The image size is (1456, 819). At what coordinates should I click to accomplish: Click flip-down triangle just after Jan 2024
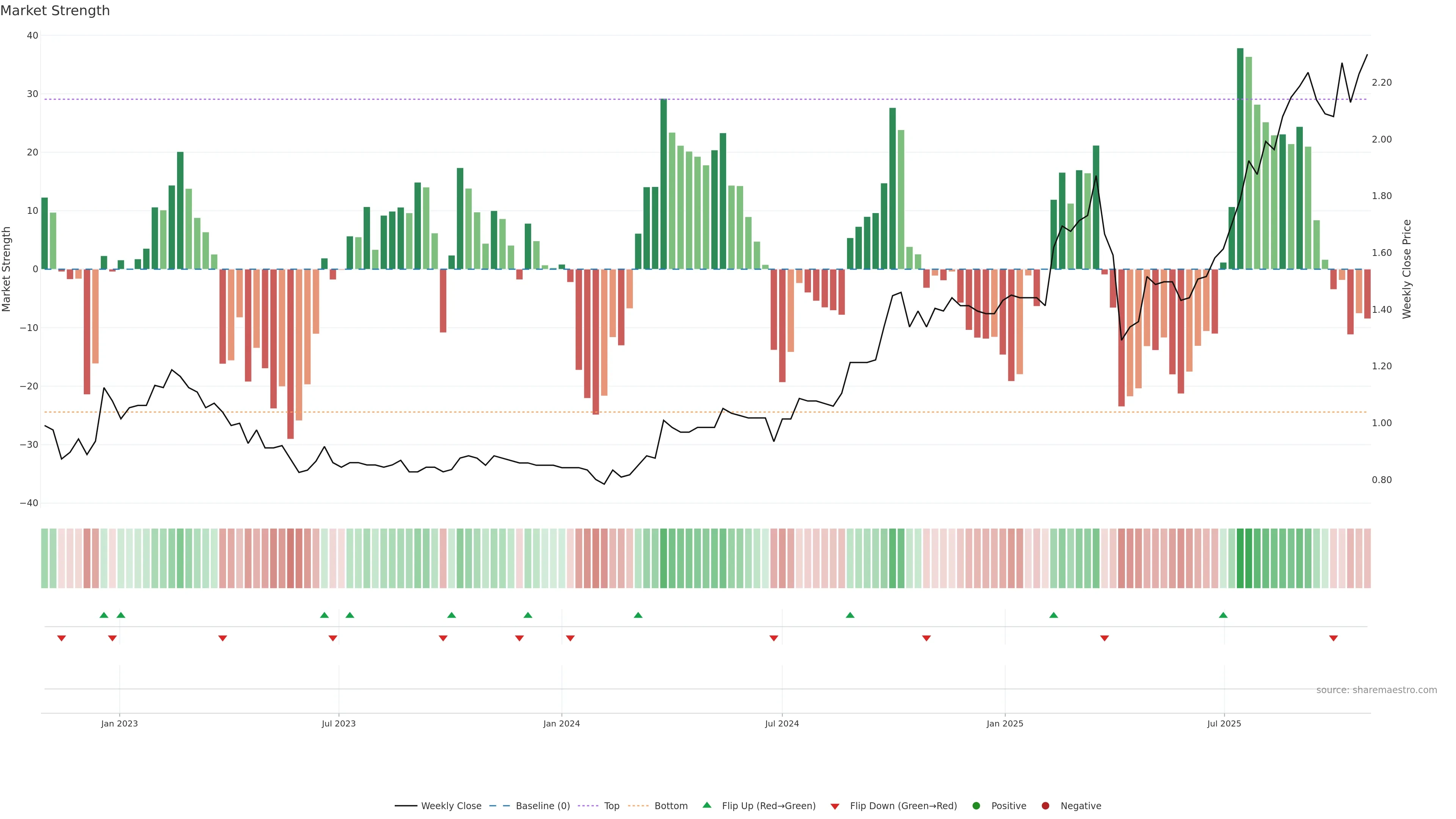[570, 638]
